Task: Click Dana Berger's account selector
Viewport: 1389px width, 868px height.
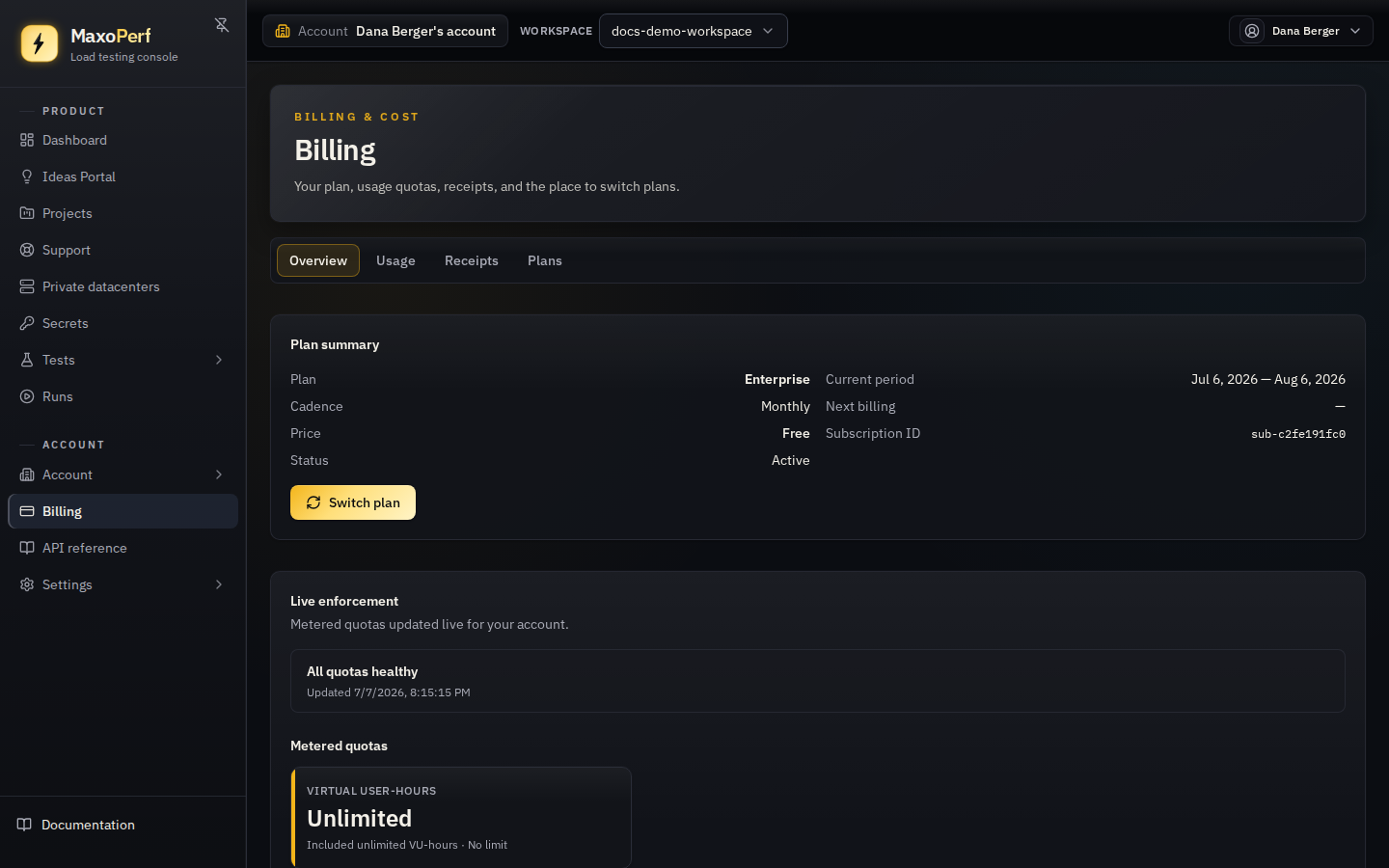Action: 385,31
